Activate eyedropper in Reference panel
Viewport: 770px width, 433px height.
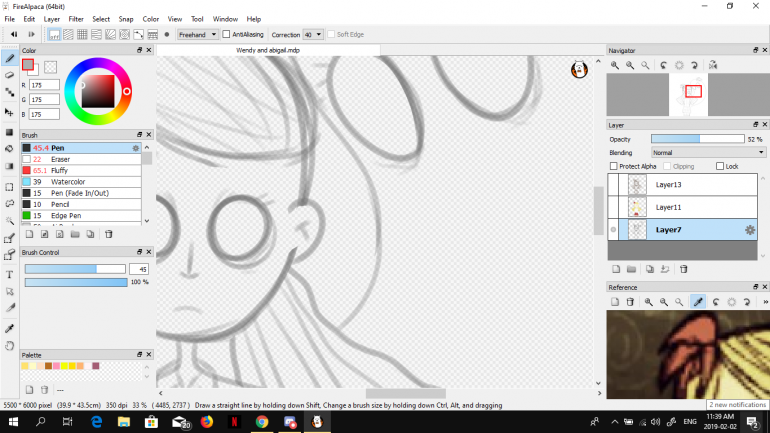[x=698, y=301]
